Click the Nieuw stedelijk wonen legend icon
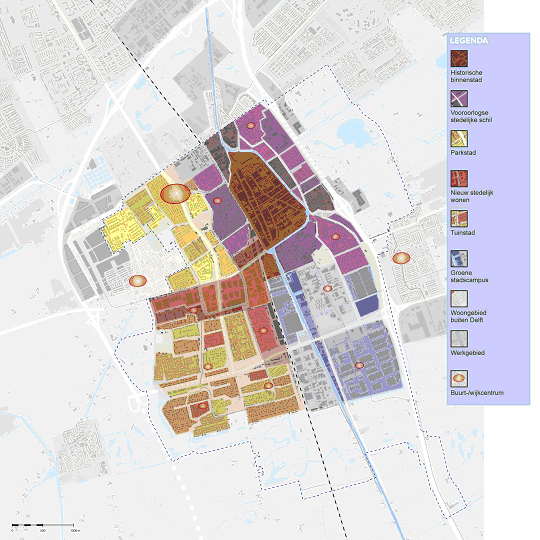 pos(459,178)
